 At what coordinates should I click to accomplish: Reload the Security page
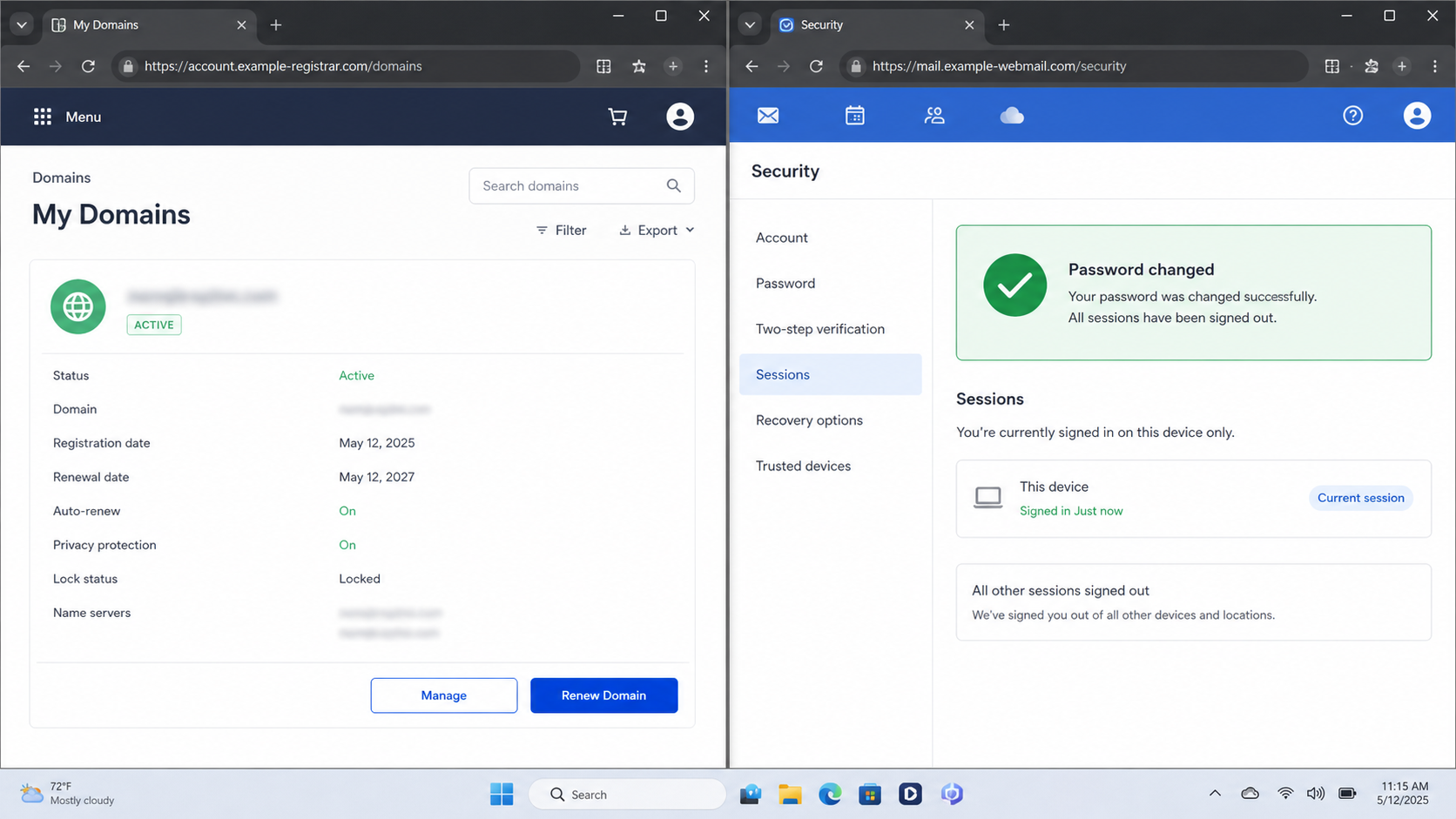pyautogui.click(x=816, y=66)
